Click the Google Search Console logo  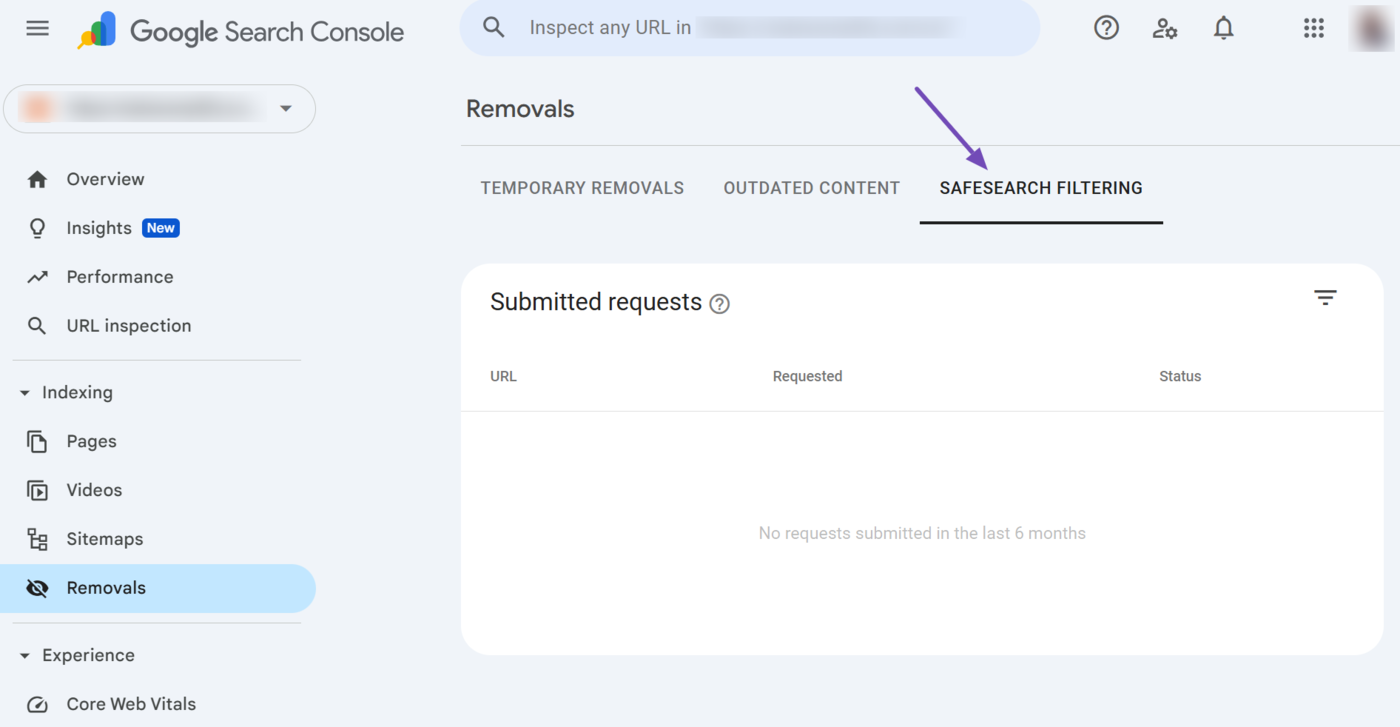241,31
